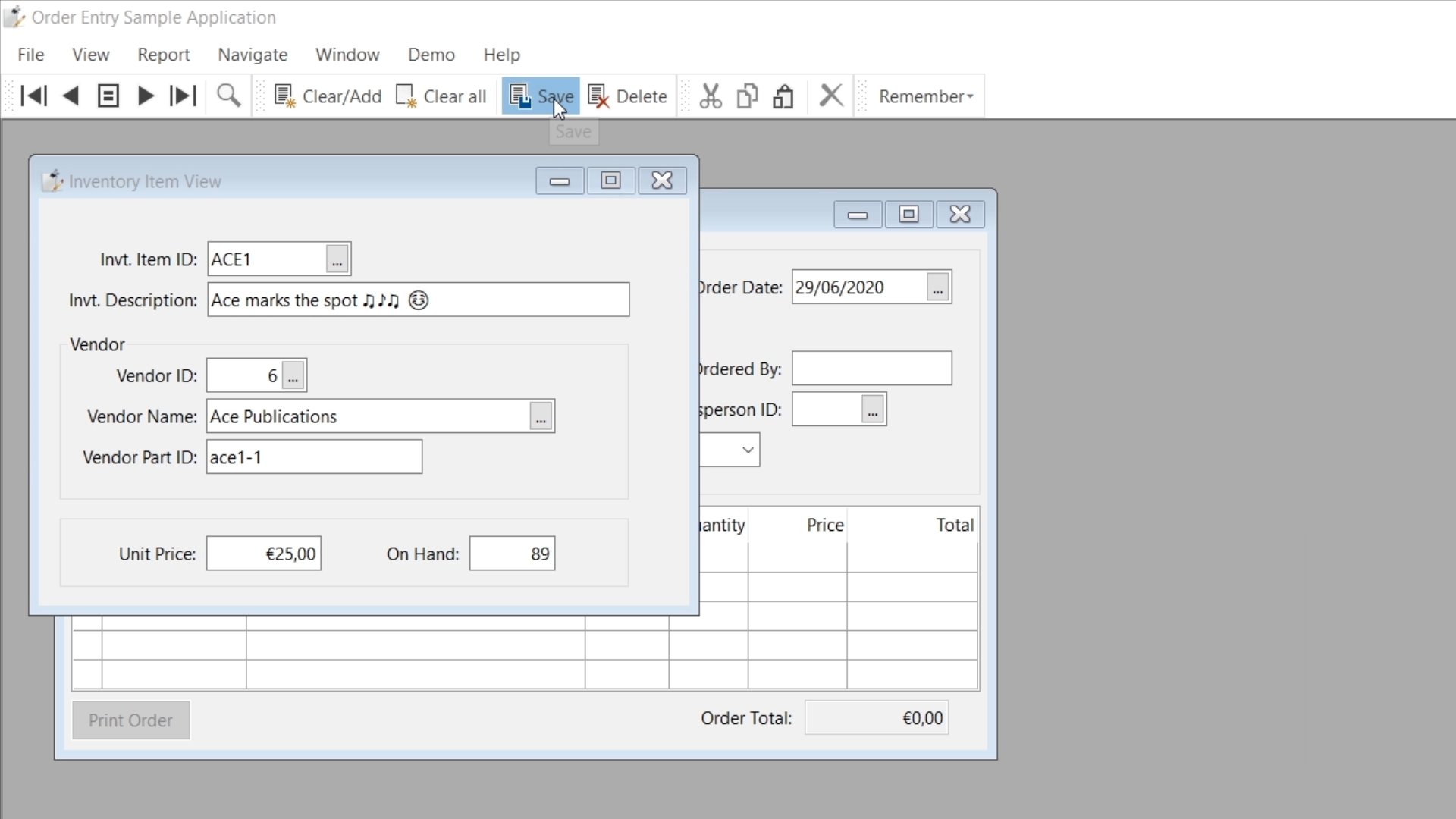Open Invt. Item ID lookup button
Viewport: 1456px width, 819px height.
click(x=337, y=259)
